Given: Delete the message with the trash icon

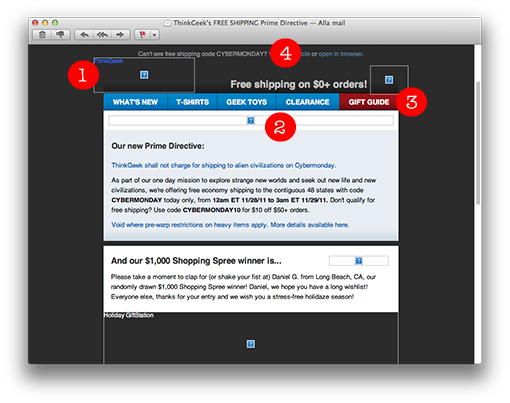Looking at the screenshot, I should click(x=42, y=35).
